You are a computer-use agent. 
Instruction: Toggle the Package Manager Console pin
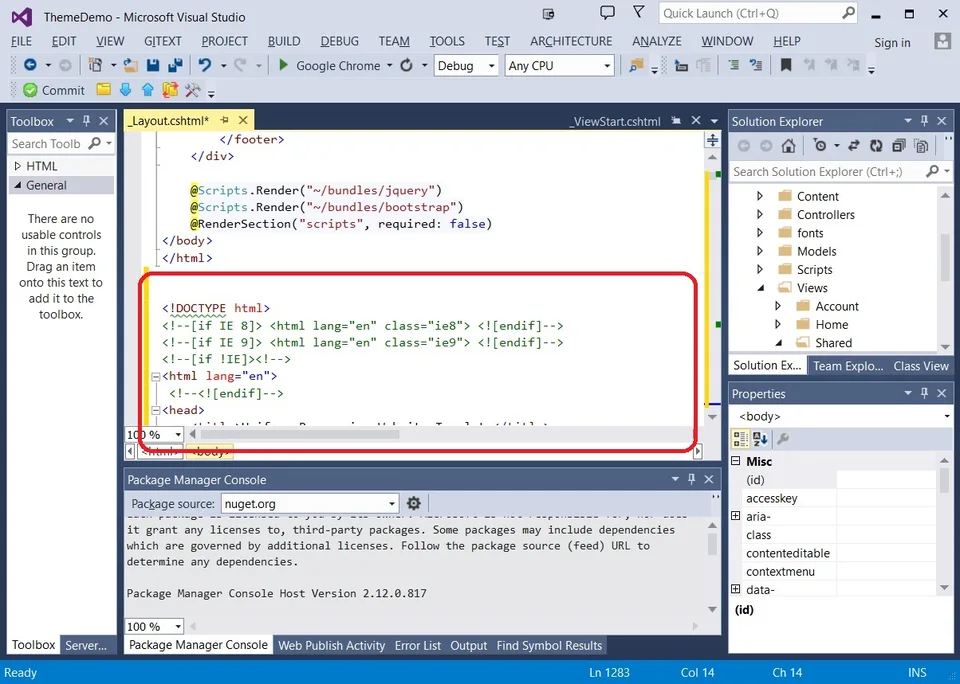(692, 479)
